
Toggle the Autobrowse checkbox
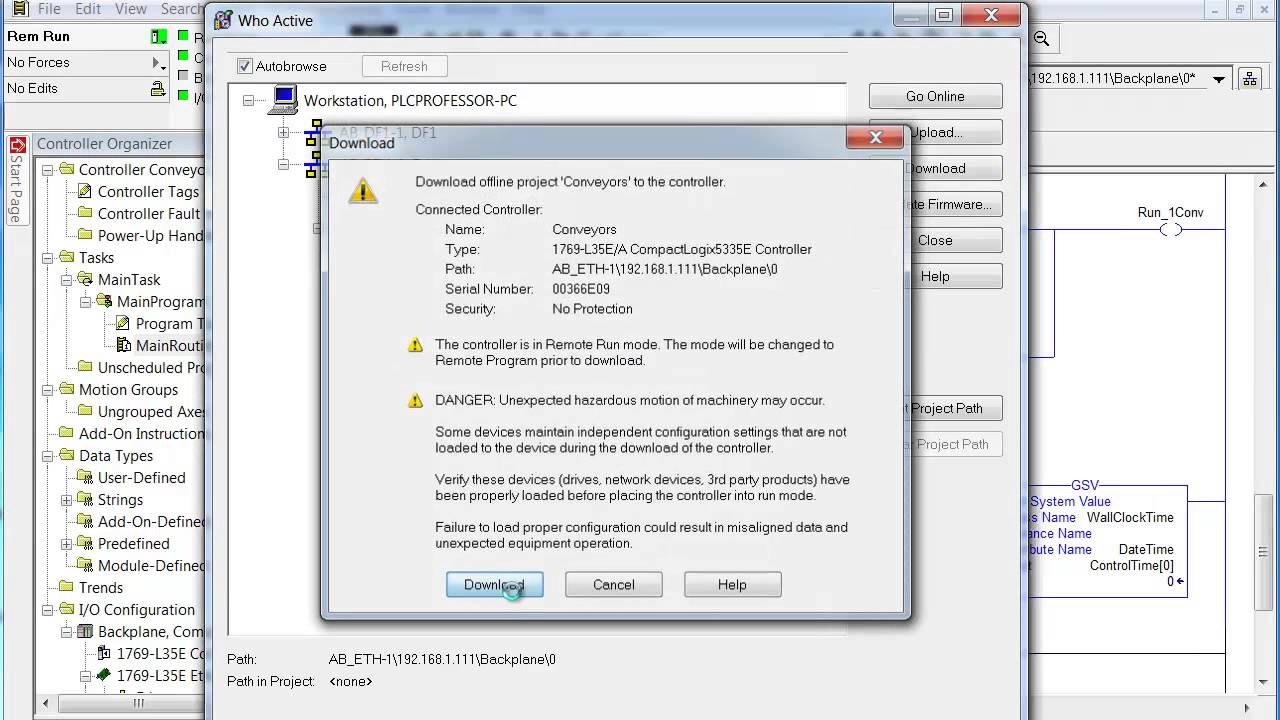(x=245, y=66)
